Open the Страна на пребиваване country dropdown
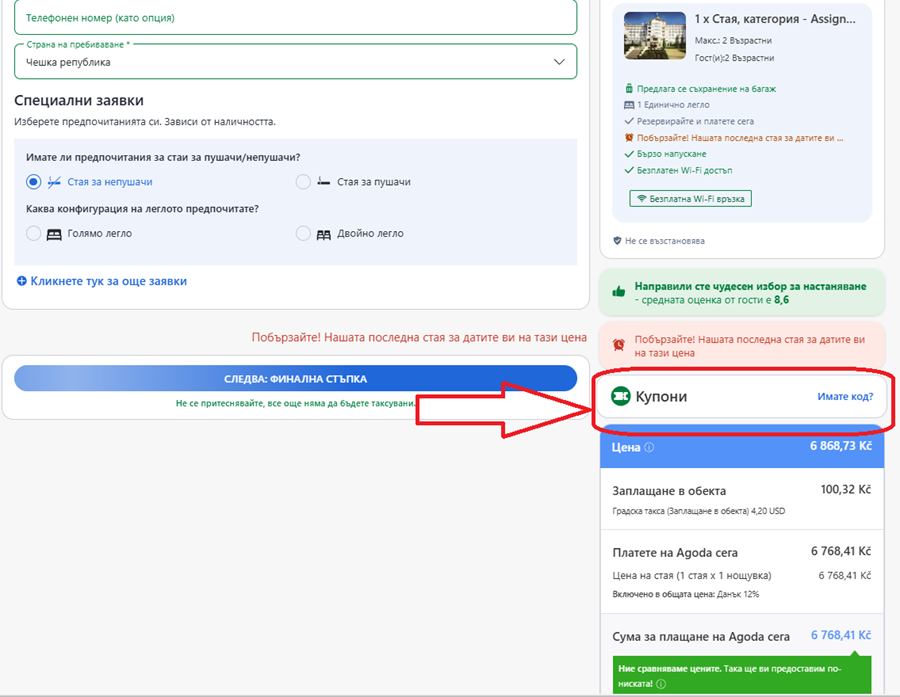Screen dimensions: 900x697 click(295, 62)
